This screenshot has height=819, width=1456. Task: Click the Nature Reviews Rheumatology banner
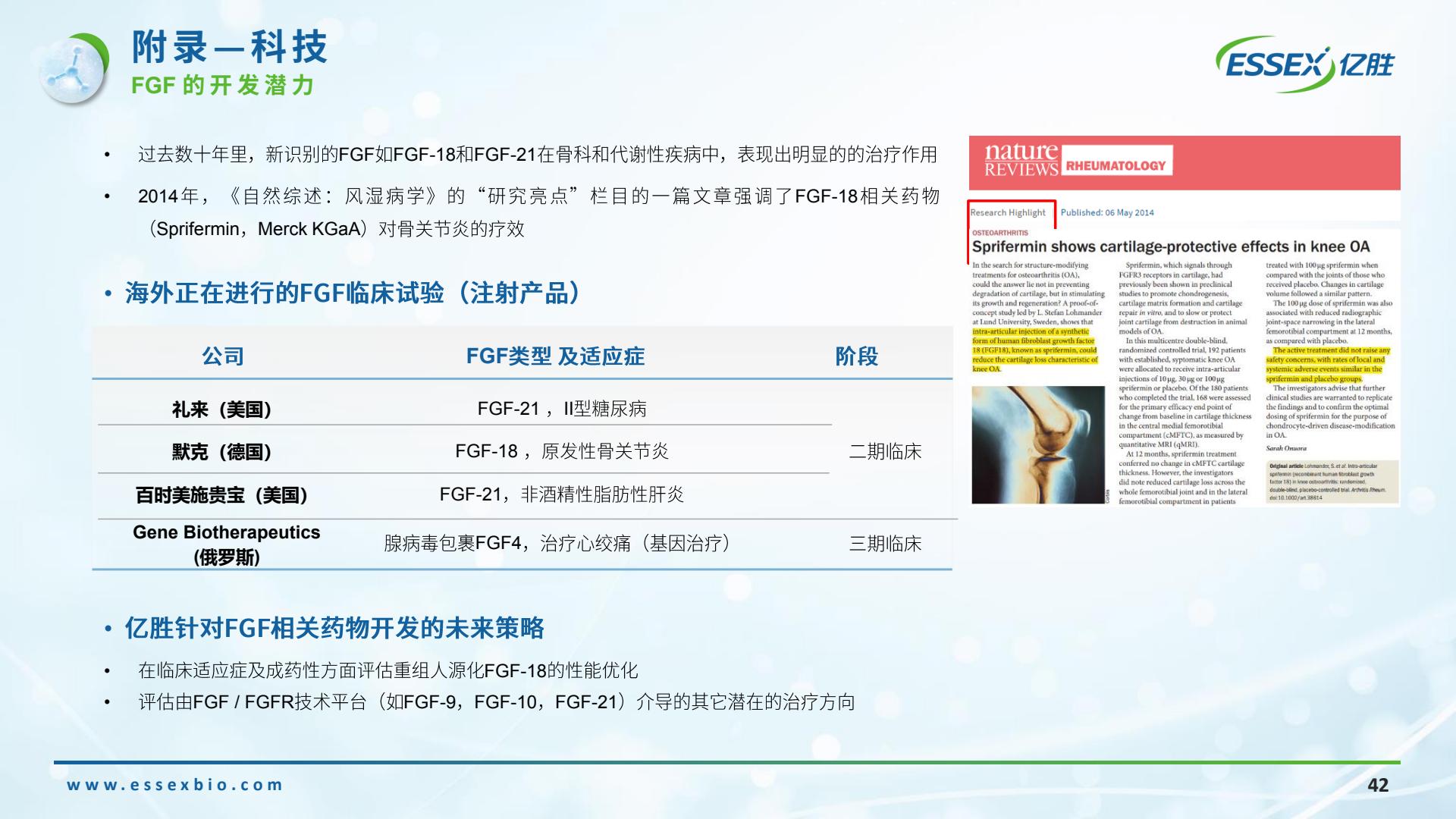click(x=1184, y=162)
